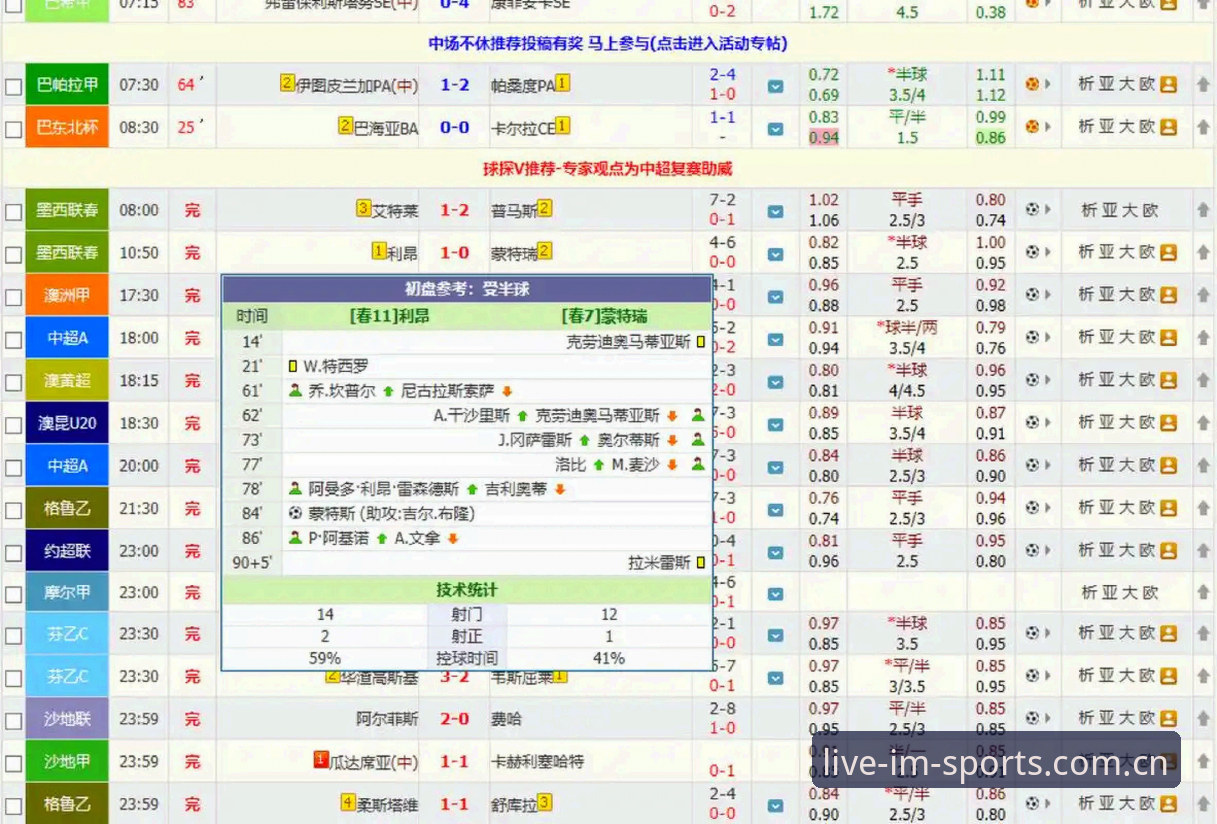Expand the blue dropdown arrow in the 巴东北杯 row
Viewport: 1217px width, 824px height.
(x=775, y=129)
